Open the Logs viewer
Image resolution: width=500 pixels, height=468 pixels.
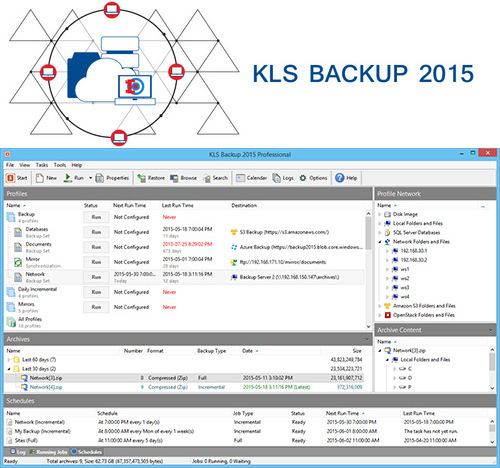pyautogui.click(x=283, y=178)
